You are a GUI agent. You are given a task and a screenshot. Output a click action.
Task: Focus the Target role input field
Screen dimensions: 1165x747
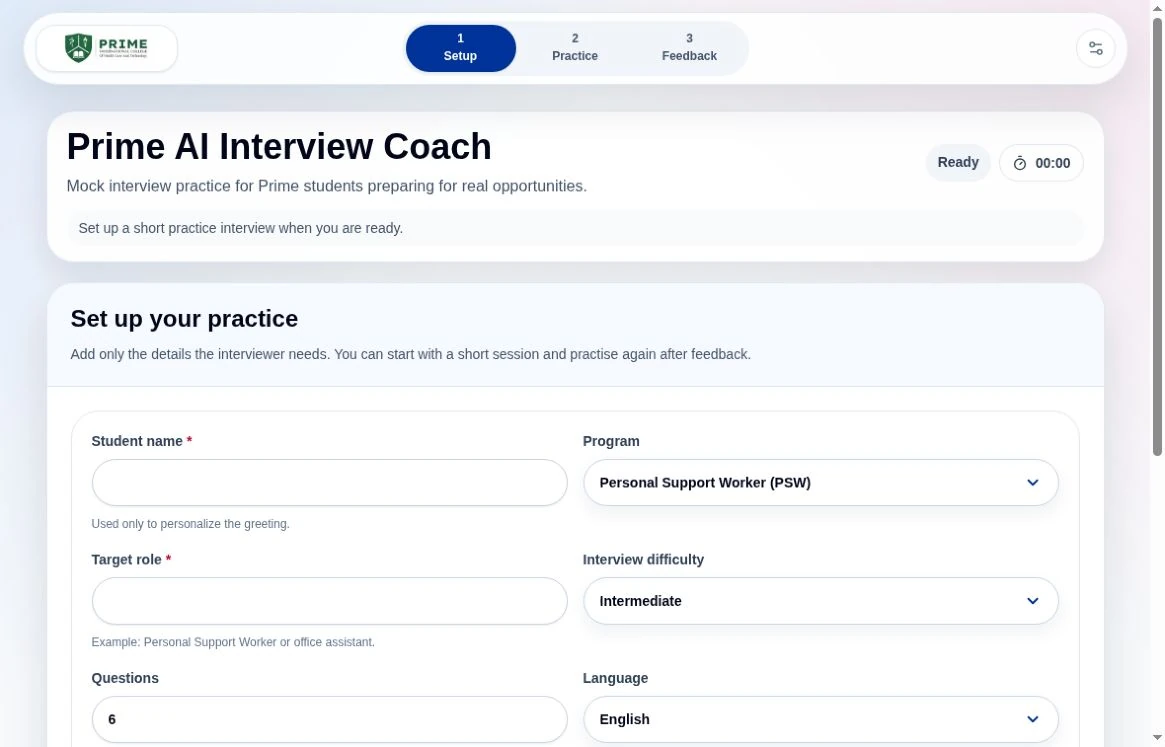point(329,601)
